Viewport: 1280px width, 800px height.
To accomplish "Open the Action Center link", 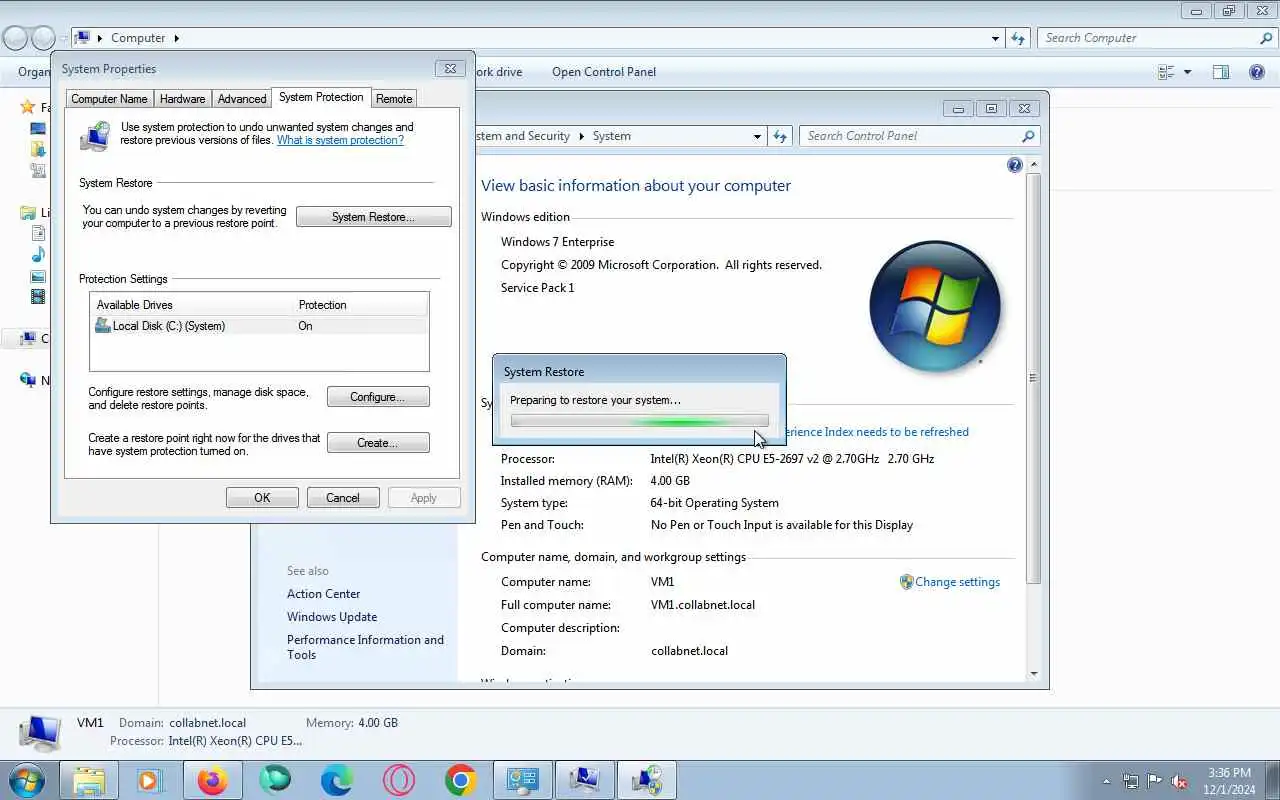I will tap(323, 594).
